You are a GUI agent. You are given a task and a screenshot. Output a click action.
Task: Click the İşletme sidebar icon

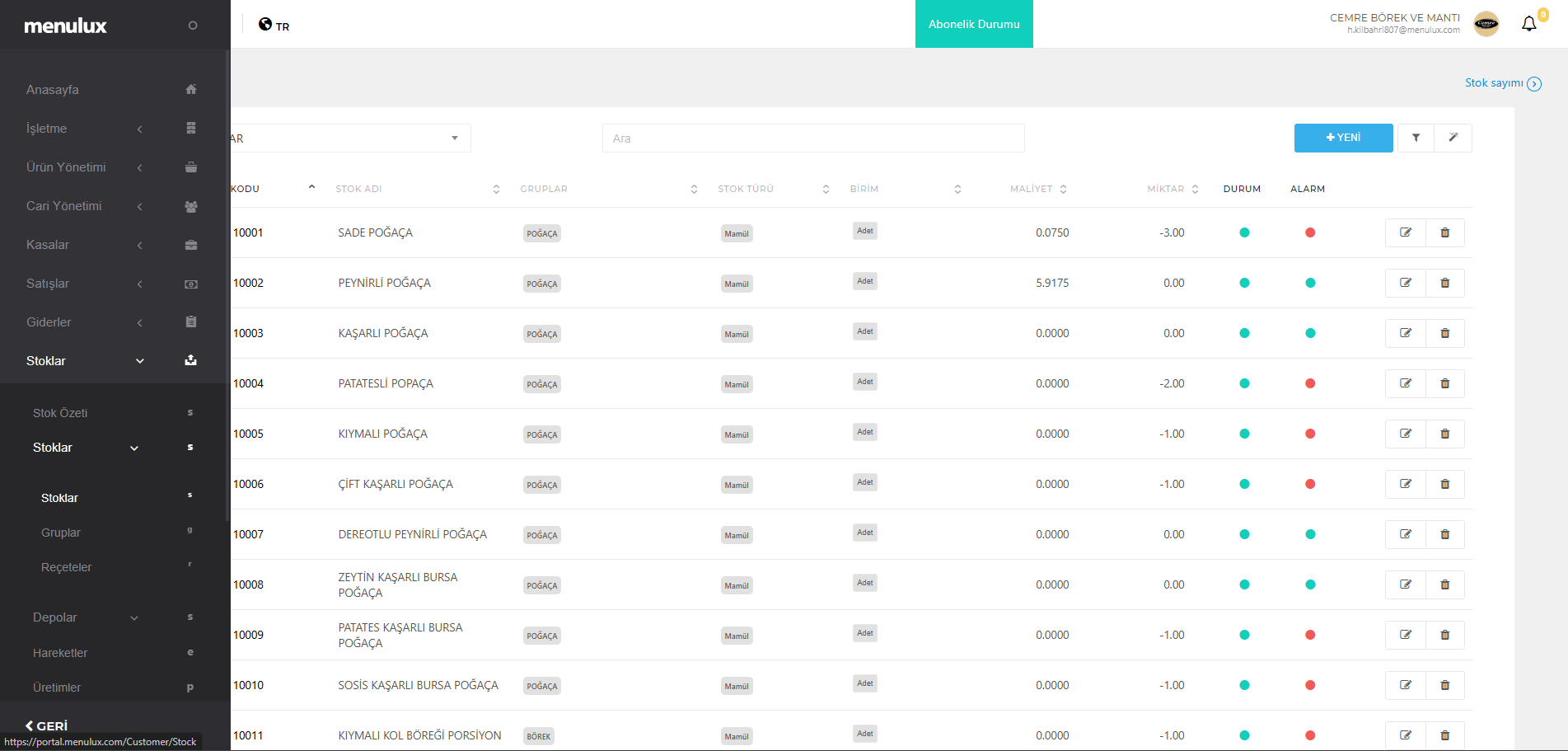(191, 128)
